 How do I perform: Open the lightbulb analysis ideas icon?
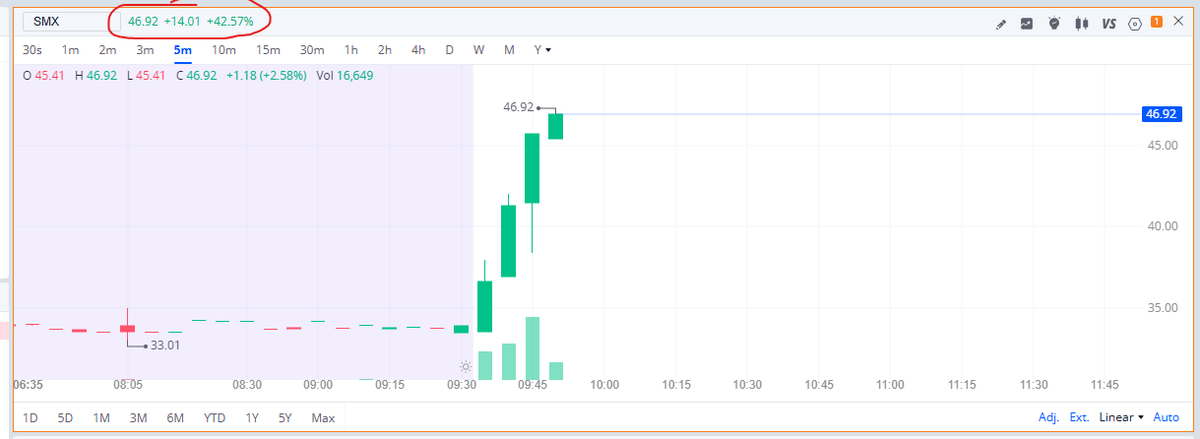pyautogui.click(x=1053, y=22)
